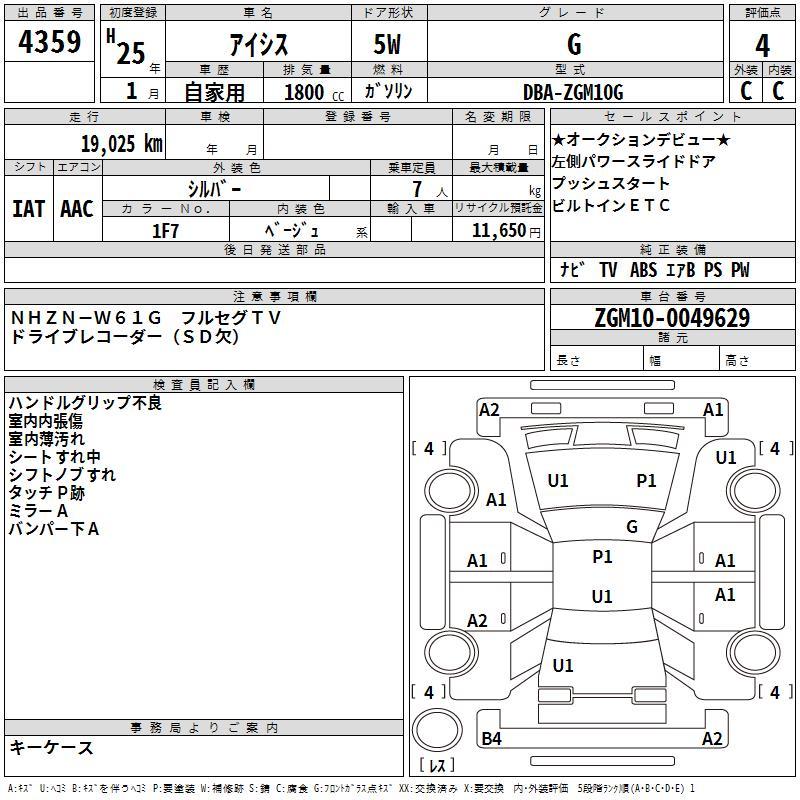
Task: Click the model code DBA-ZGM10G
Action: tap(573, 92)
